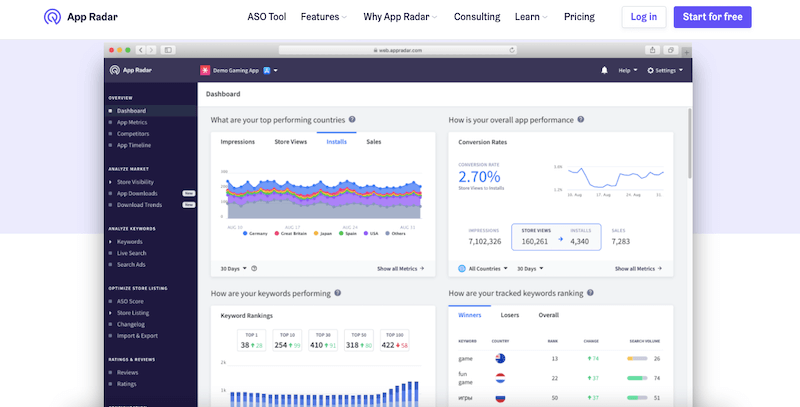Select the Installs tab

pyautogui.click(x=337, y=142)
